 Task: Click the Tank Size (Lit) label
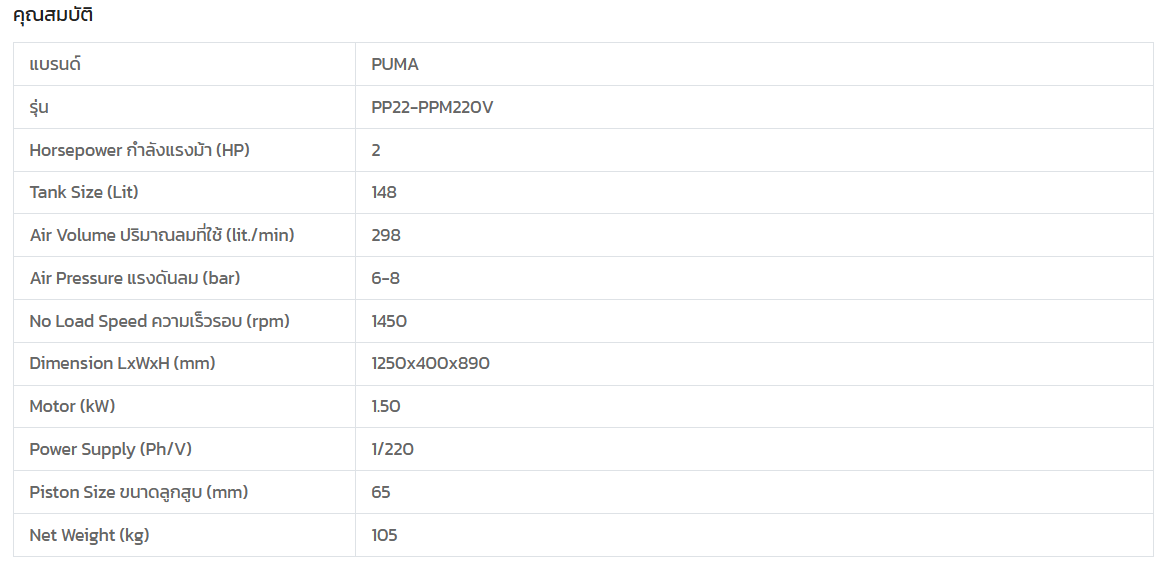point(84,192)
